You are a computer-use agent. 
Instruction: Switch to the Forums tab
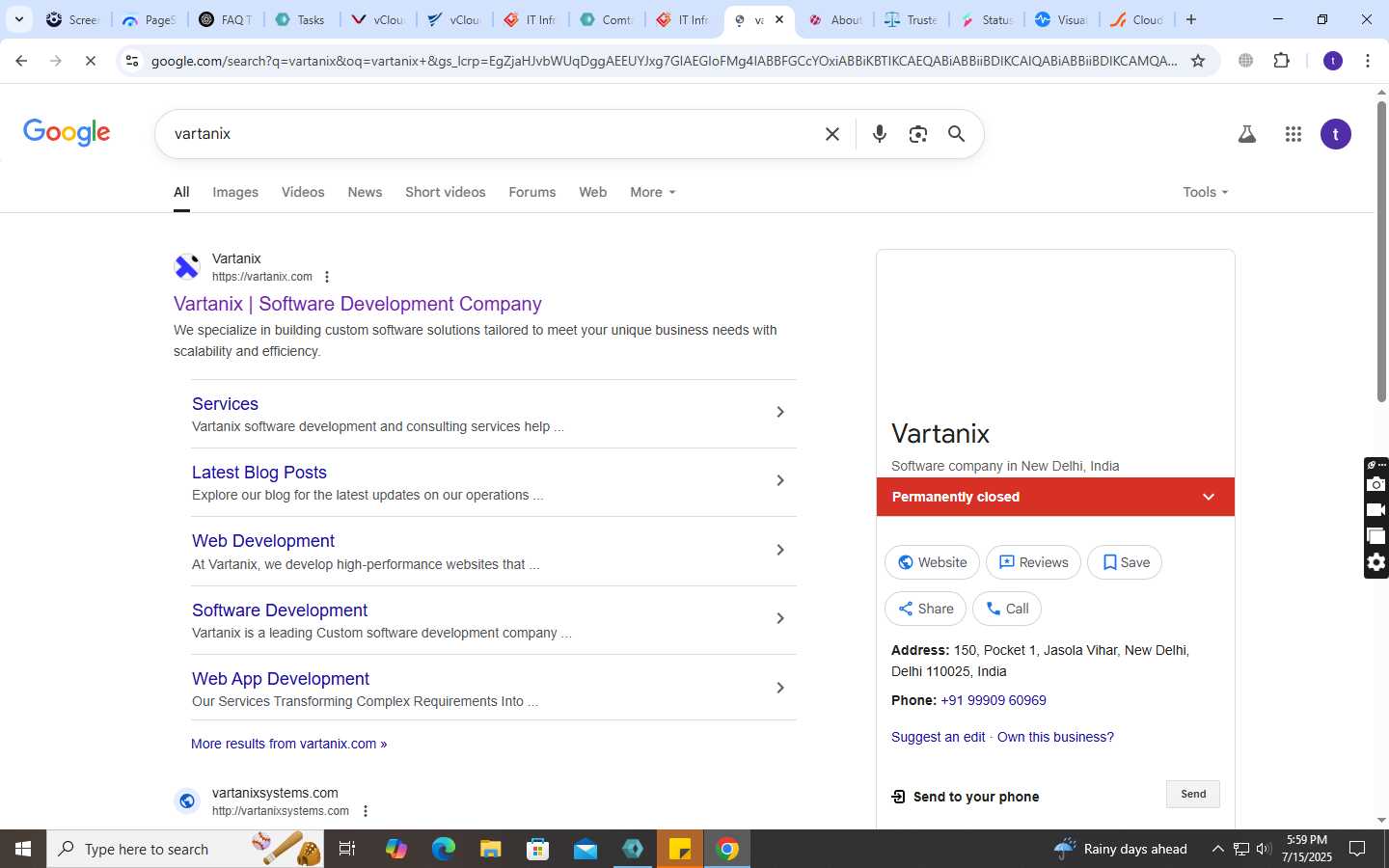click(x=532, y=192)
